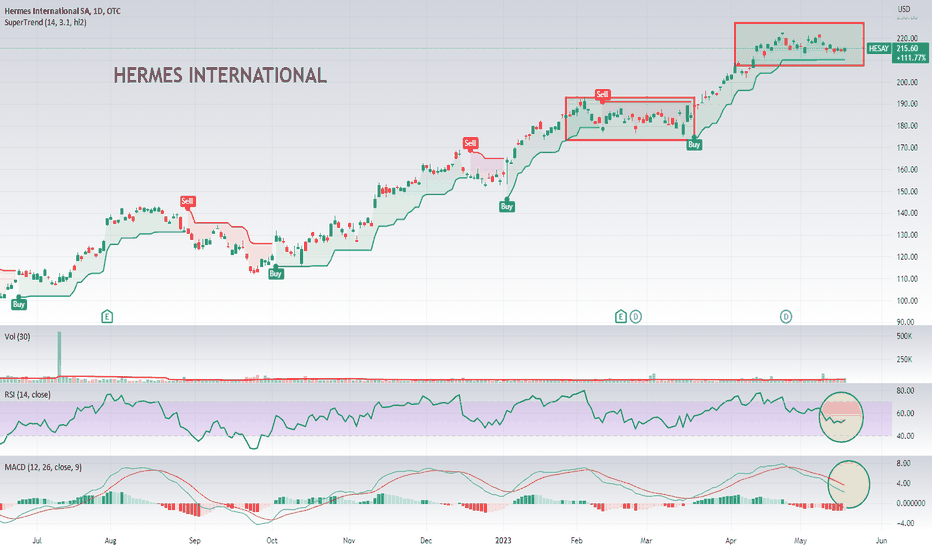Click the Jun label on the time axis
This screenshot has height=550, width=932.
click(881, 540)
